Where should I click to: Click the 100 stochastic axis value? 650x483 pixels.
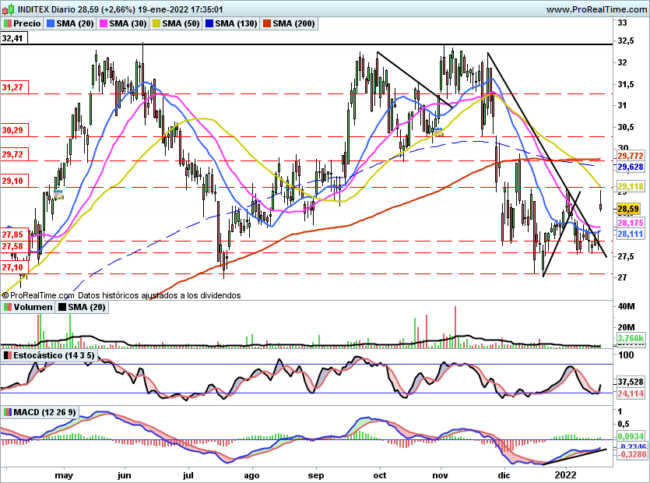[x=626, y=355]
